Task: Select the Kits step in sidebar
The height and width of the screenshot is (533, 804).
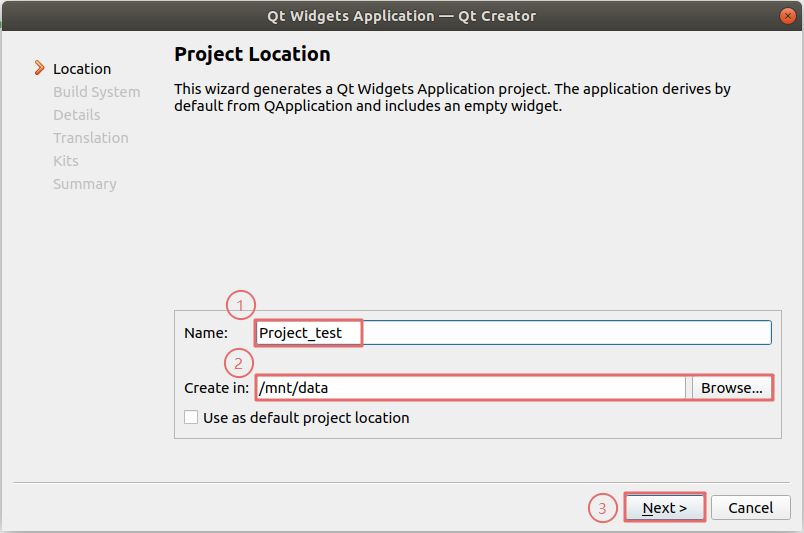Action: pyautogui.click(x=65, y=161)
